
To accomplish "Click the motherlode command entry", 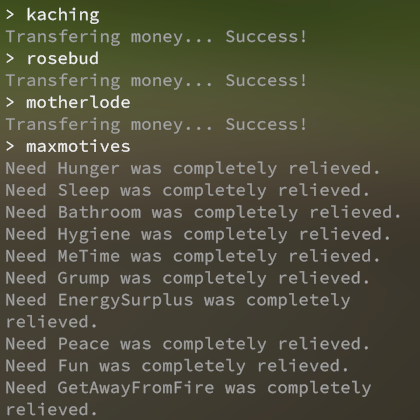I will [68, 102].
